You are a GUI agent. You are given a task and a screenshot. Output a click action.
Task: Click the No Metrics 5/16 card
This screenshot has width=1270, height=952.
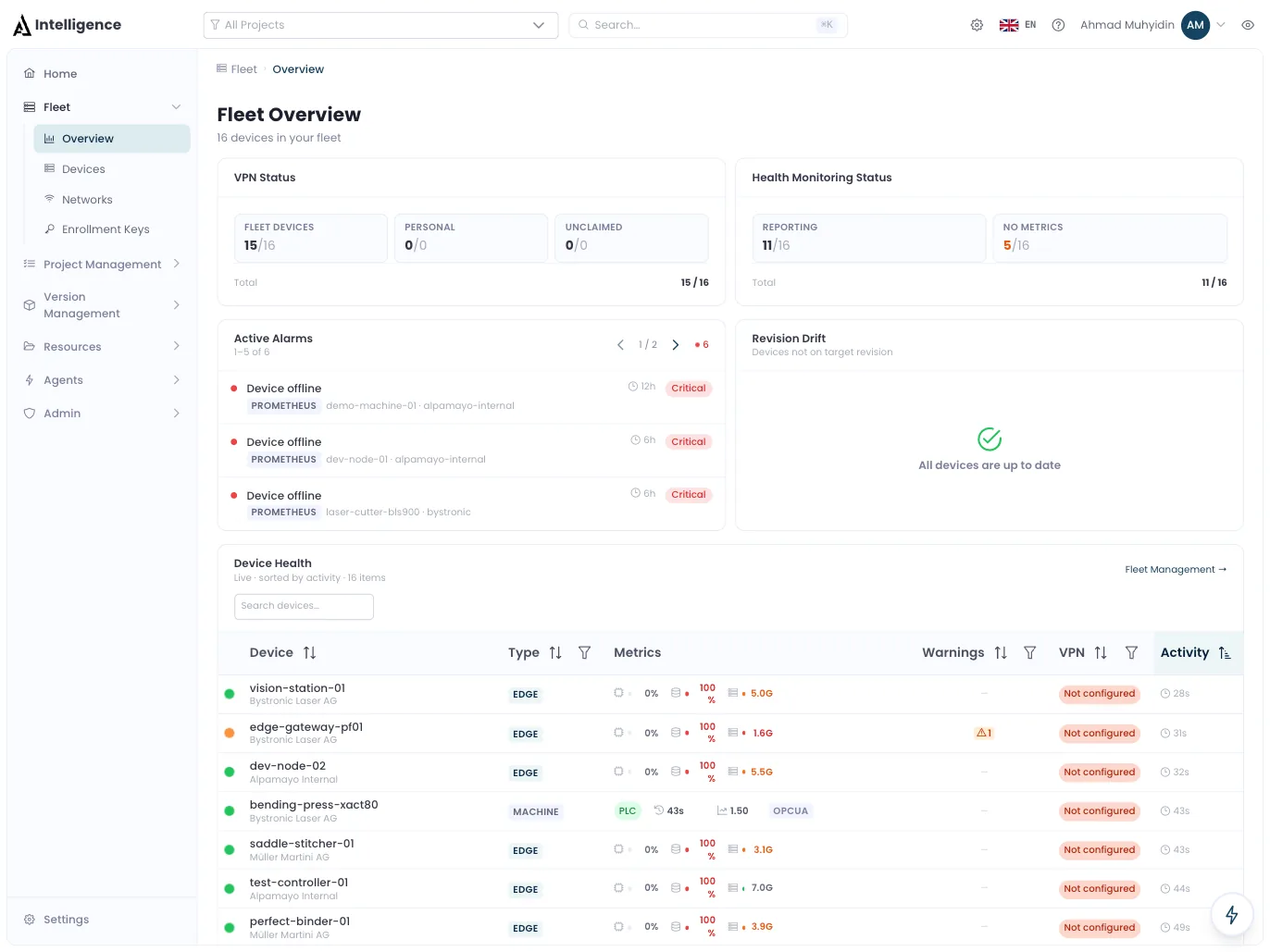click(1109, 239)
